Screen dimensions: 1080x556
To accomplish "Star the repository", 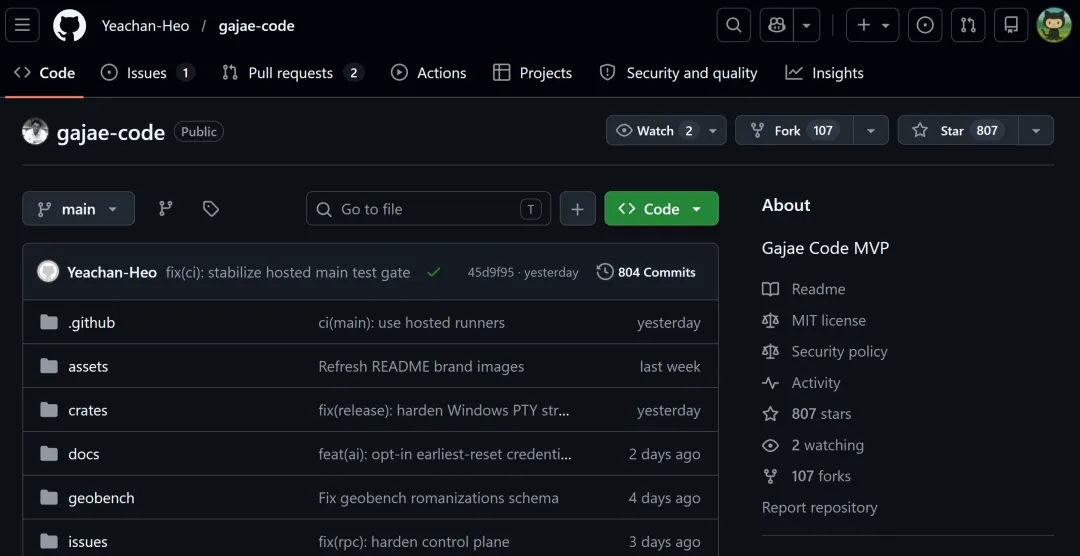I will pos(958,130).
